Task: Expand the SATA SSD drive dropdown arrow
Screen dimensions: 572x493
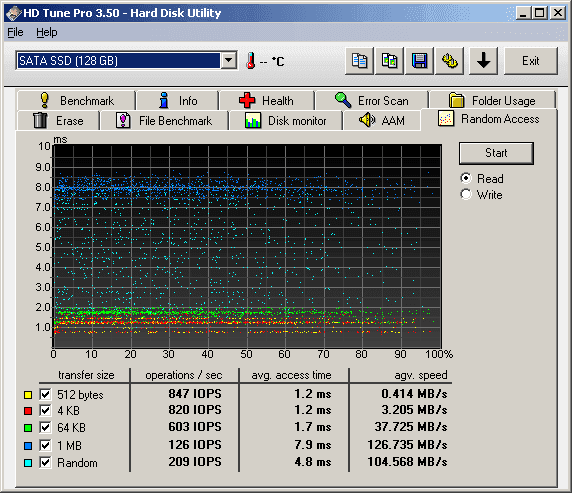Action: 229,61
